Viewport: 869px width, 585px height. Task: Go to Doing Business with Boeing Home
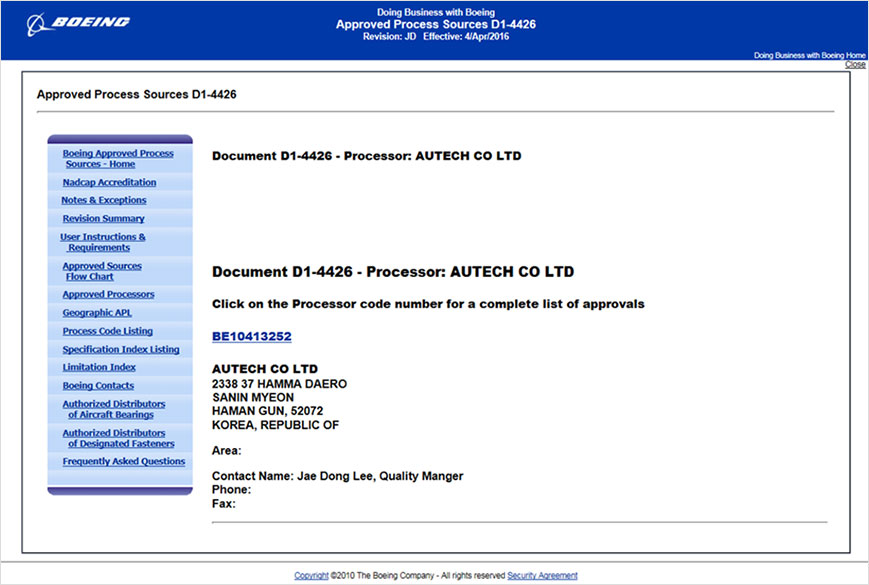pyautogui.click(x=809, y=55)
